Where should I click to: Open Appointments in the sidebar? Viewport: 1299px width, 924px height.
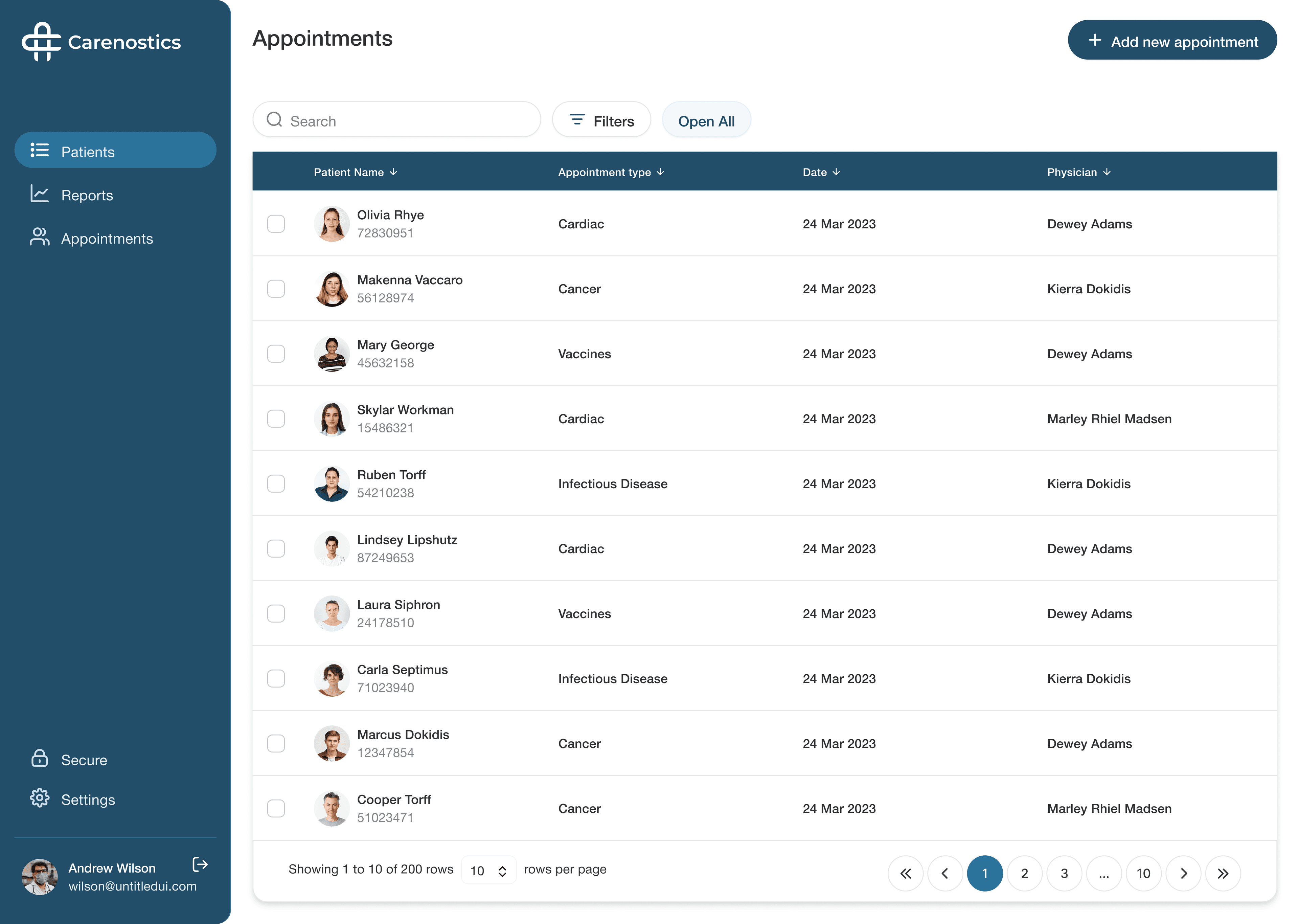107,239
